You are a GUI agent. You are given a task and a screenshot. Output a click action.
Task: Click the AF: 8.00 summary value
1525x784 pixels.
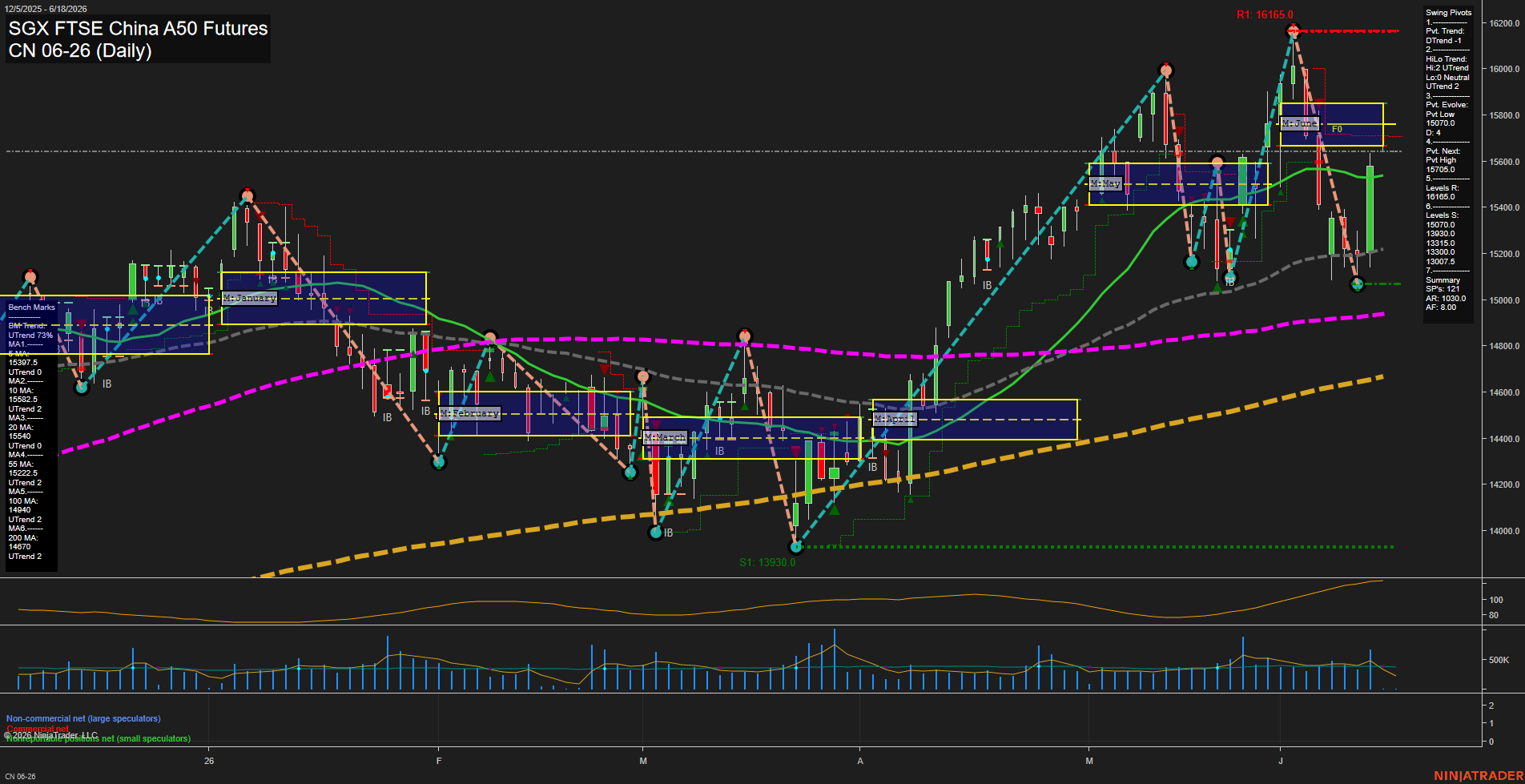pos(1441,308)
